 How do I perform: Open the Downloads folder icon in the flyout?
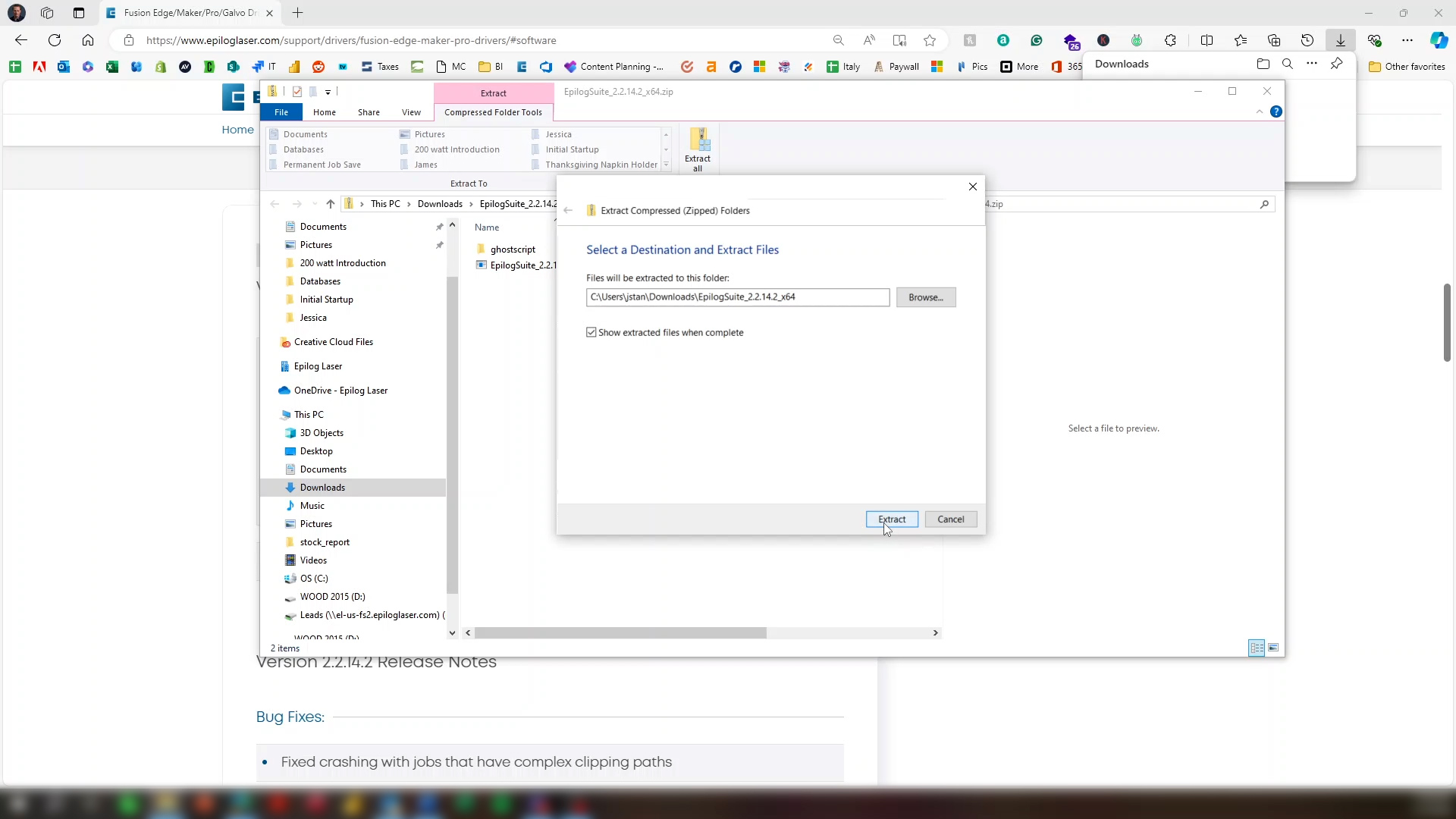[1263, 64]
